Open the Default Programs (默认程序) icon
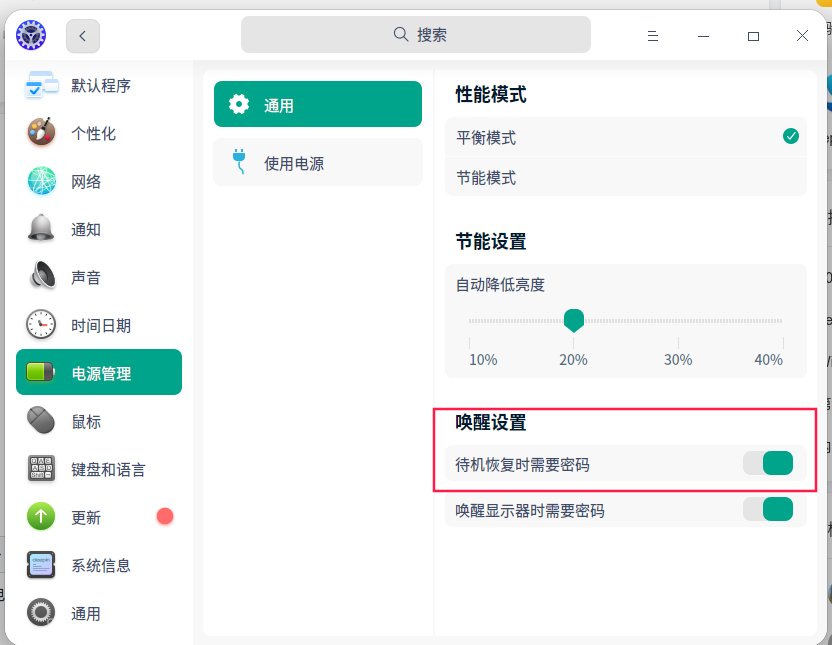The image size is (832, 645). [x=41, y=86]
